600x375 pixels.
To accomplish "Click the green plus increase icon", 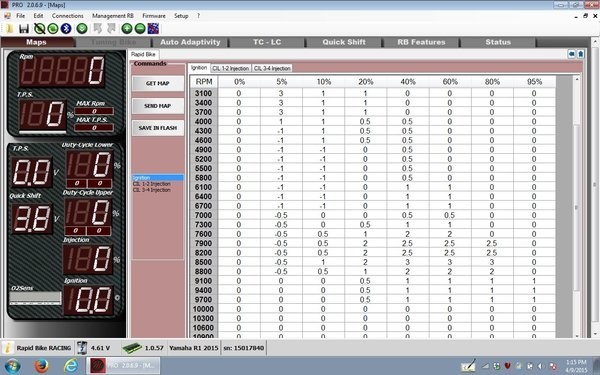I will pos(127,29).
